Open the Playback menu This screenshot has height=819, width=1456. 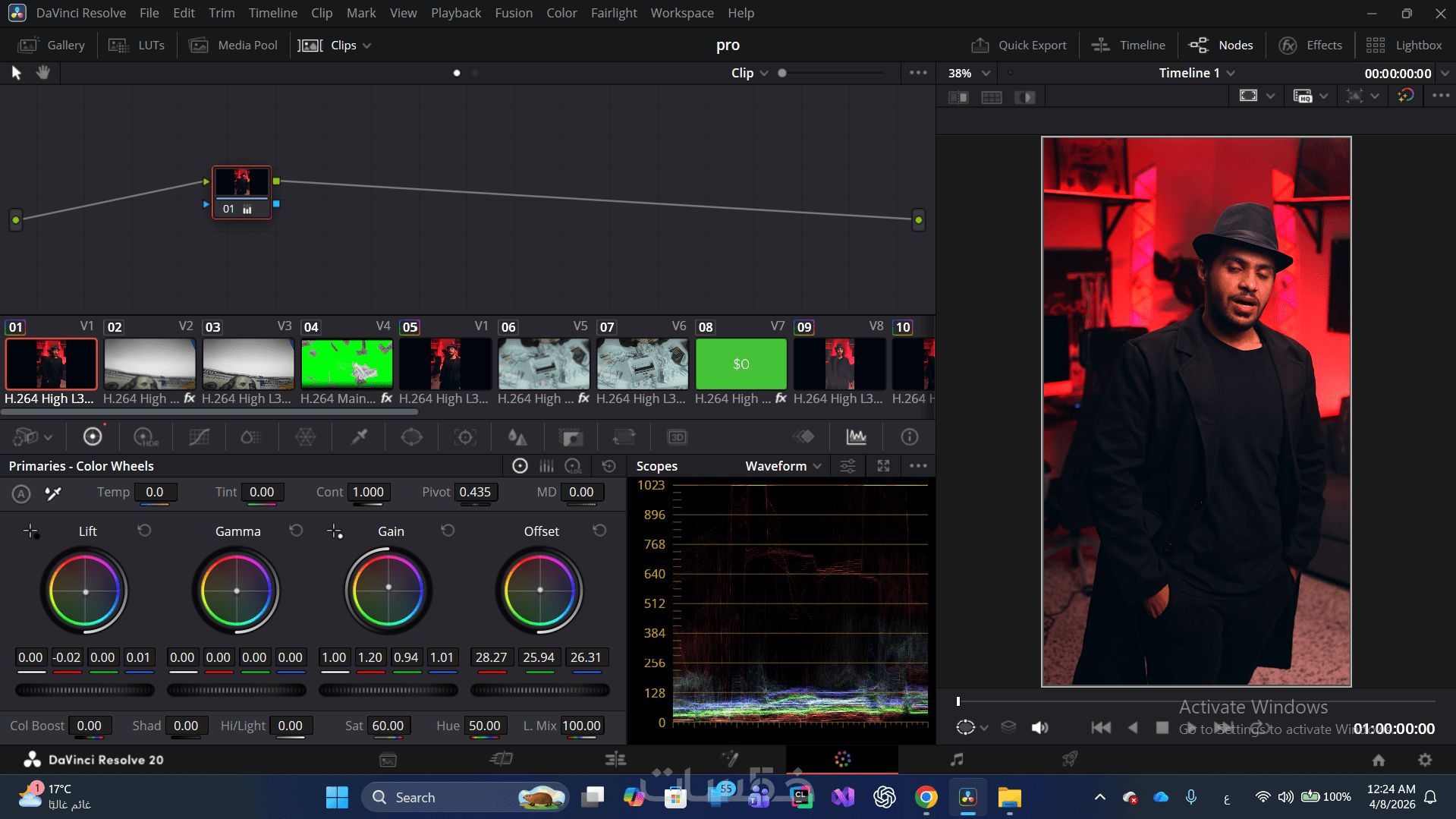[455, 13]
